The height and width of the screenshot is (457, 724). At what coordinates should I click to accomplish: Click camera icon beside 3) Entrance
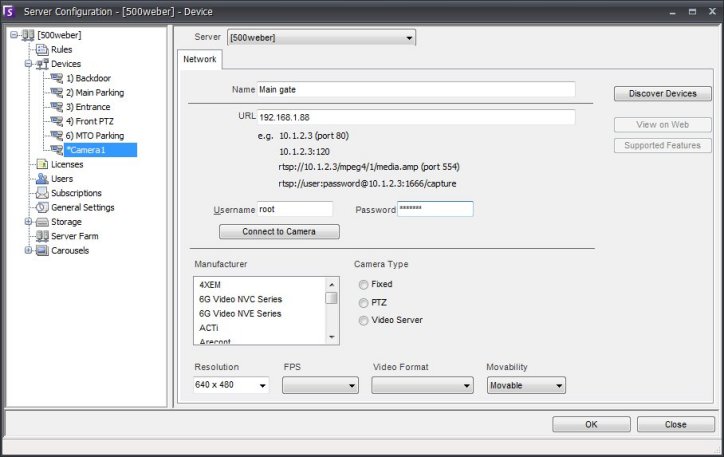click(x=56, y=107)
